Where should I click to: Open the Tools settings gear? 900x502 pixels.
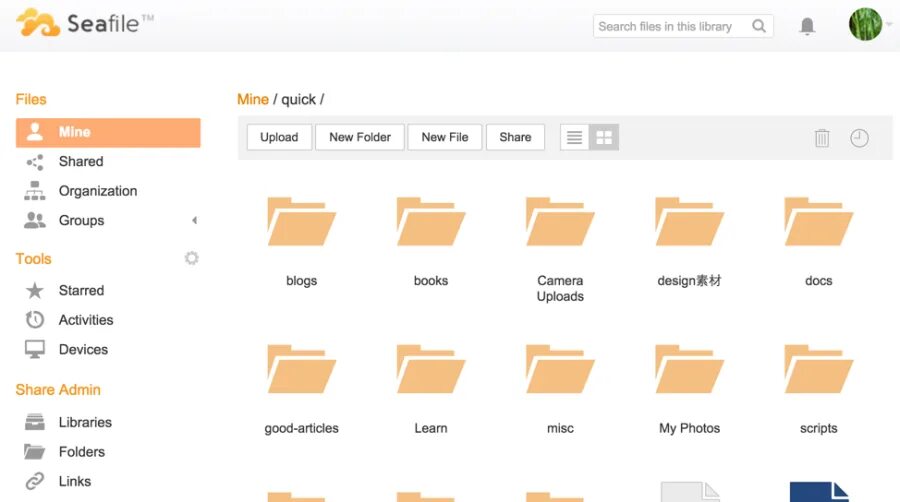pos(191,258)
